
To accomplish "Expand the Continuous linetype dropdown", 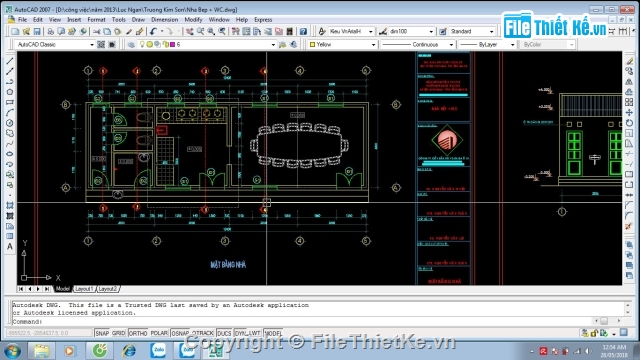I will [x=418, y=44].
